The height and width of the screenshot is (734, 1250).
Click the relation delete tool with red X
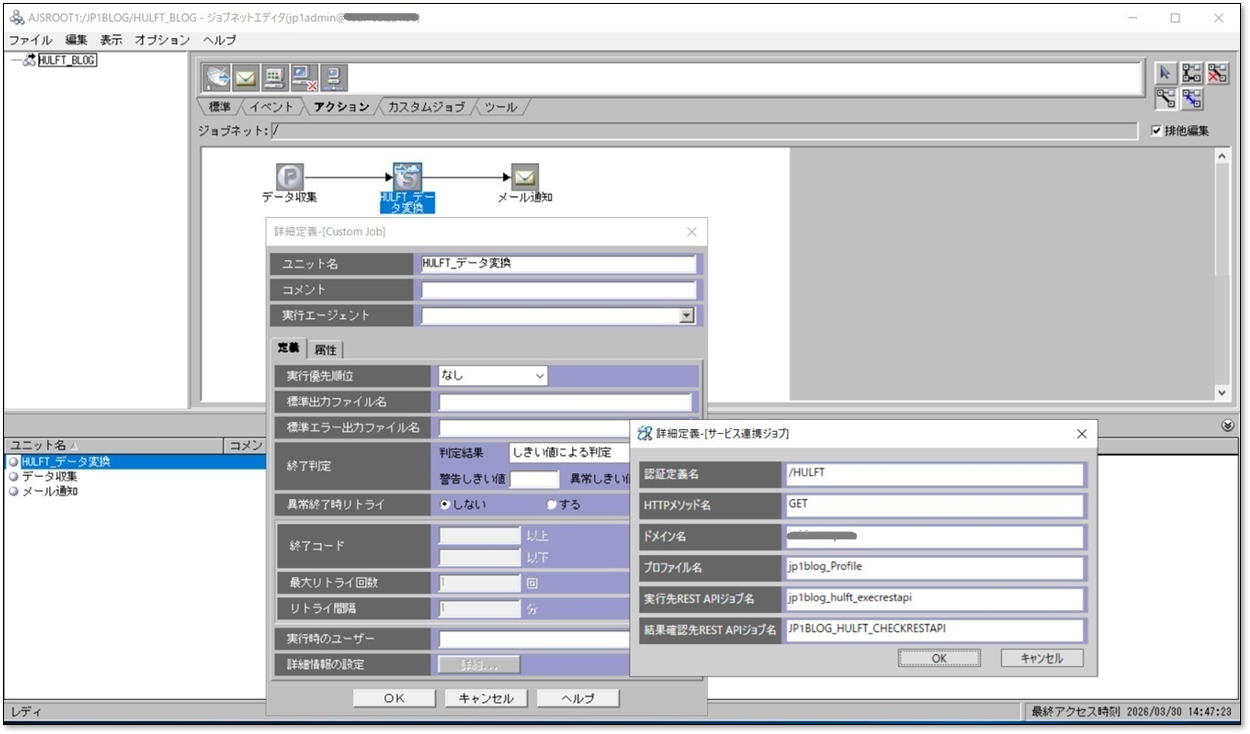tap(1217, 73)
